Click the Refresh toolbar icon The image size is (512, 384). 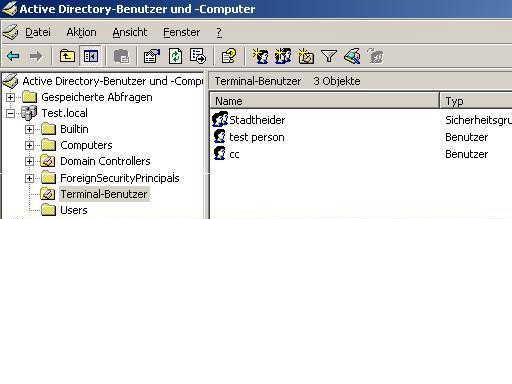175,56
